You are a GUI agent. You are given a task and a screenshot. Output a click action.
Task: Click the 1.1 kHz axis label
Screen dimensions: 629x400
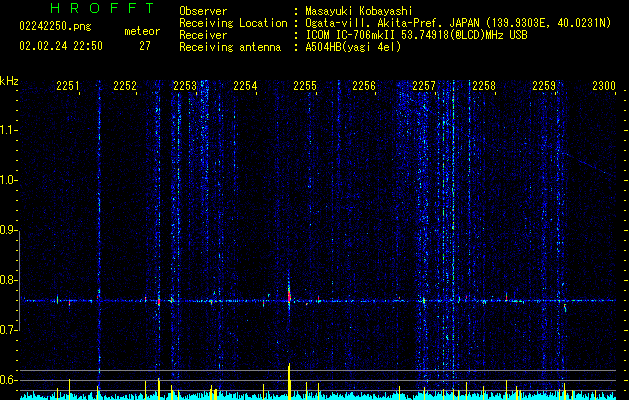click(x=9, y=130)
